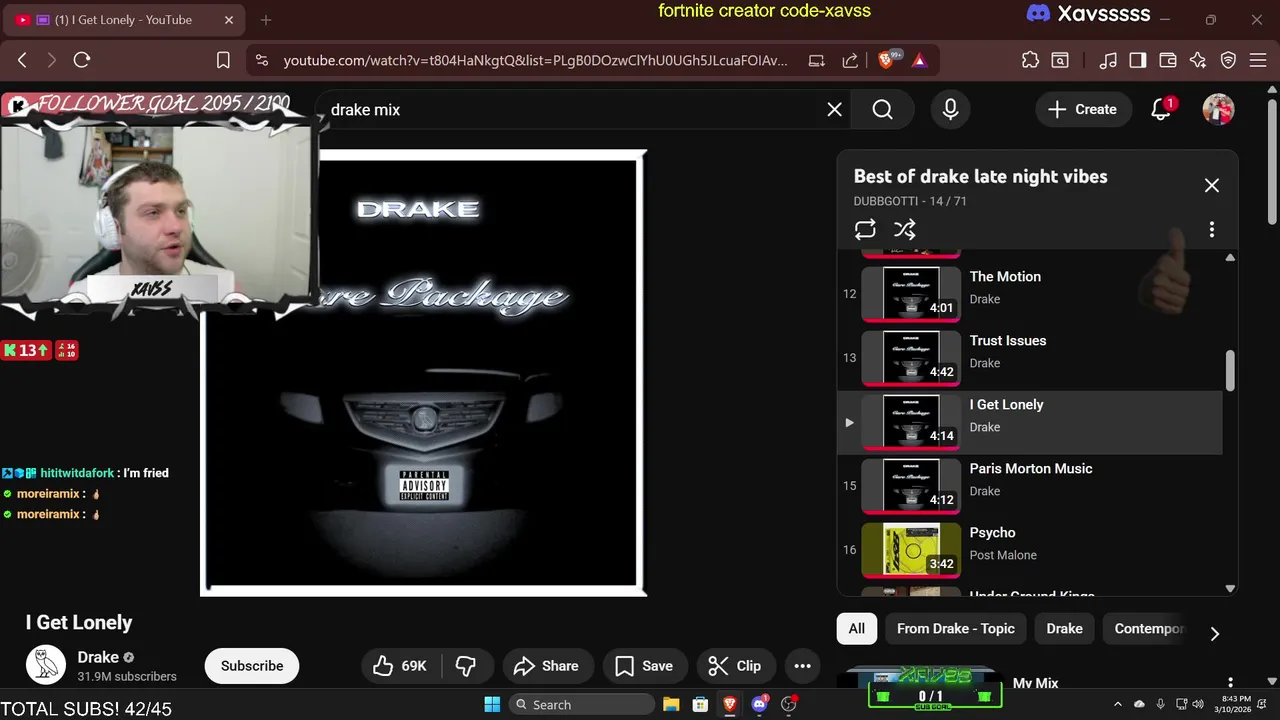Click the playlist vertical scrollbar thumb
Image resolution: width=1280 pixels, height=720 pixels.
(1230, 371)
